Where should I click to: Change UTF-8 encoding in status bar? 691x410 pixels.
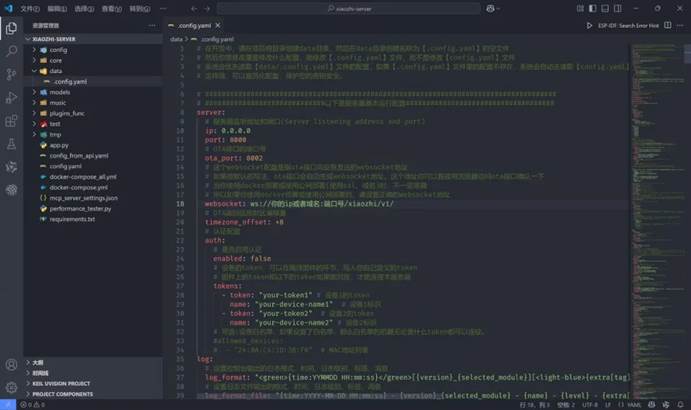pyautogui.click(x=590, y=404)
